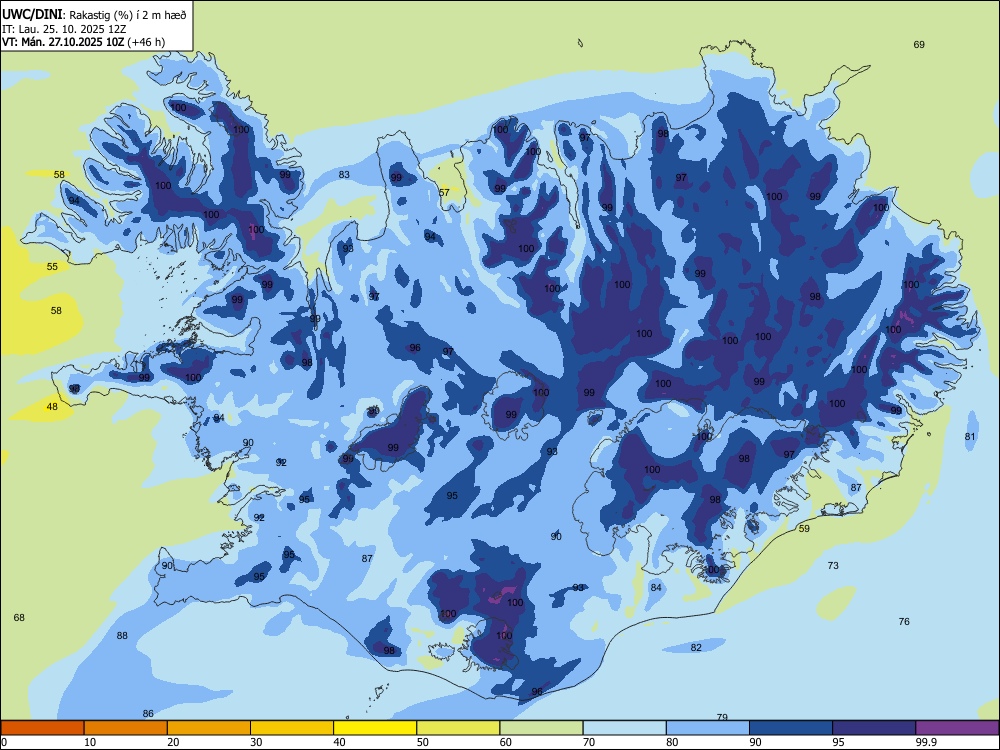Click the '88' value offshore southwest

[x=122, y=636]
